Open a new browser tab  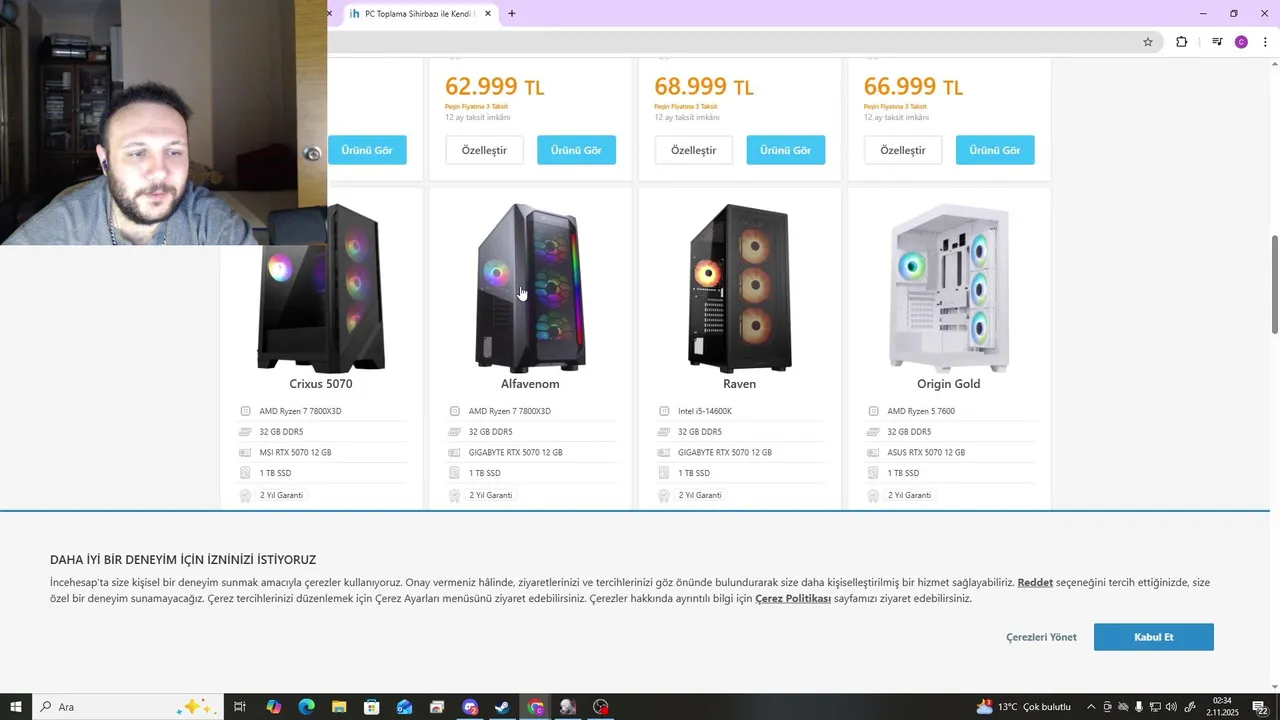pos(512,14)
